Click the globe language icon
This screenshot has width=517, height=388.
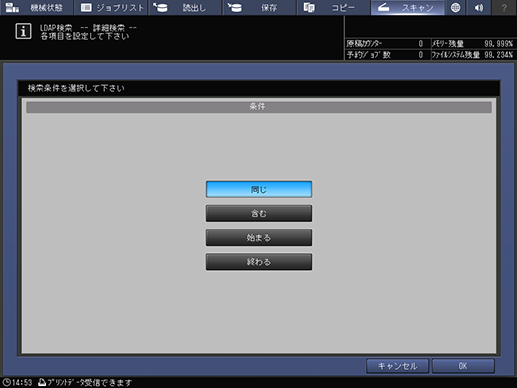pos(455,7)
